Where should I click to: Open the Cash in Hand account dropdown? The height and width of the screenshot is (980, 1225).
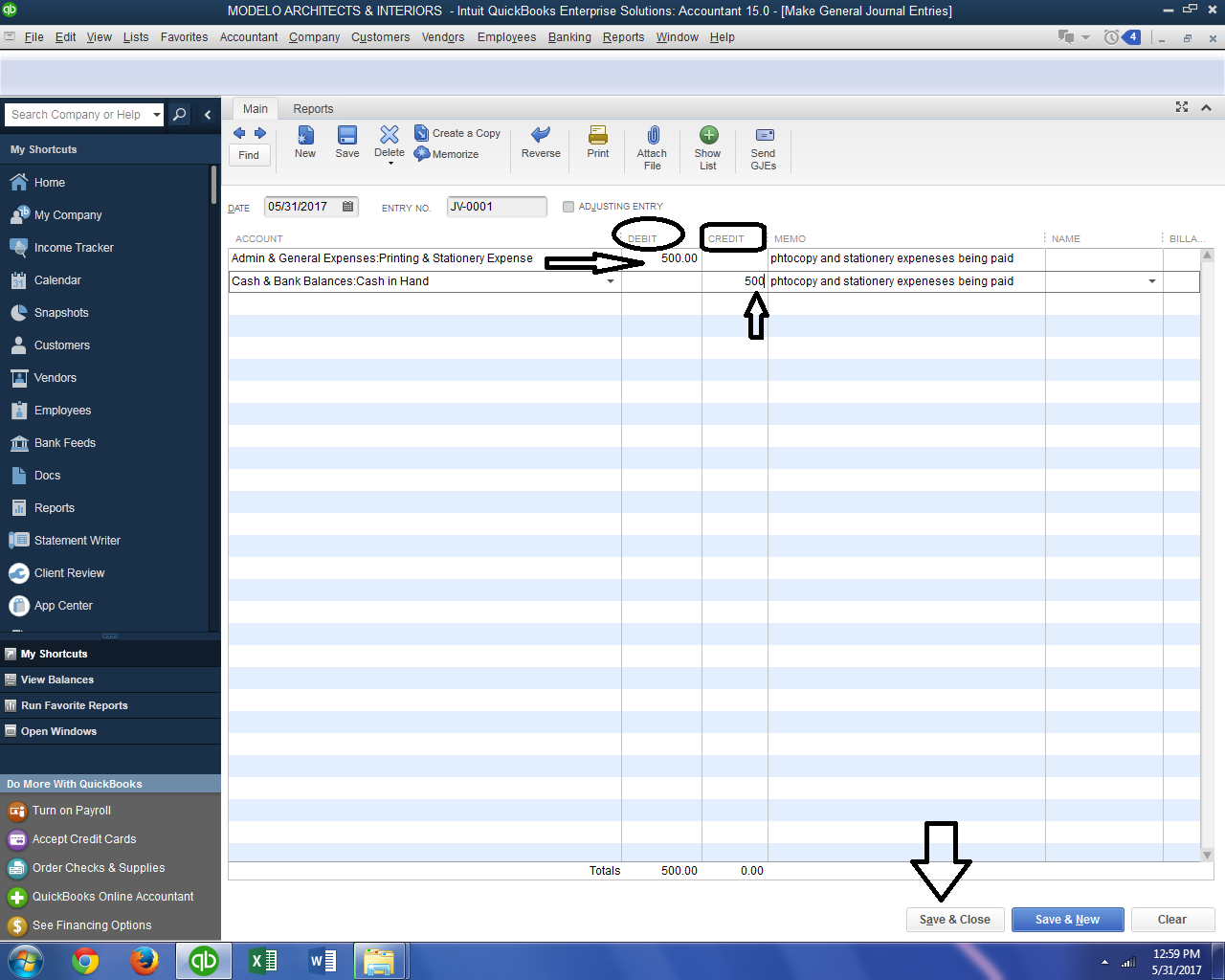pyautogui.click(x=611, y=281)
